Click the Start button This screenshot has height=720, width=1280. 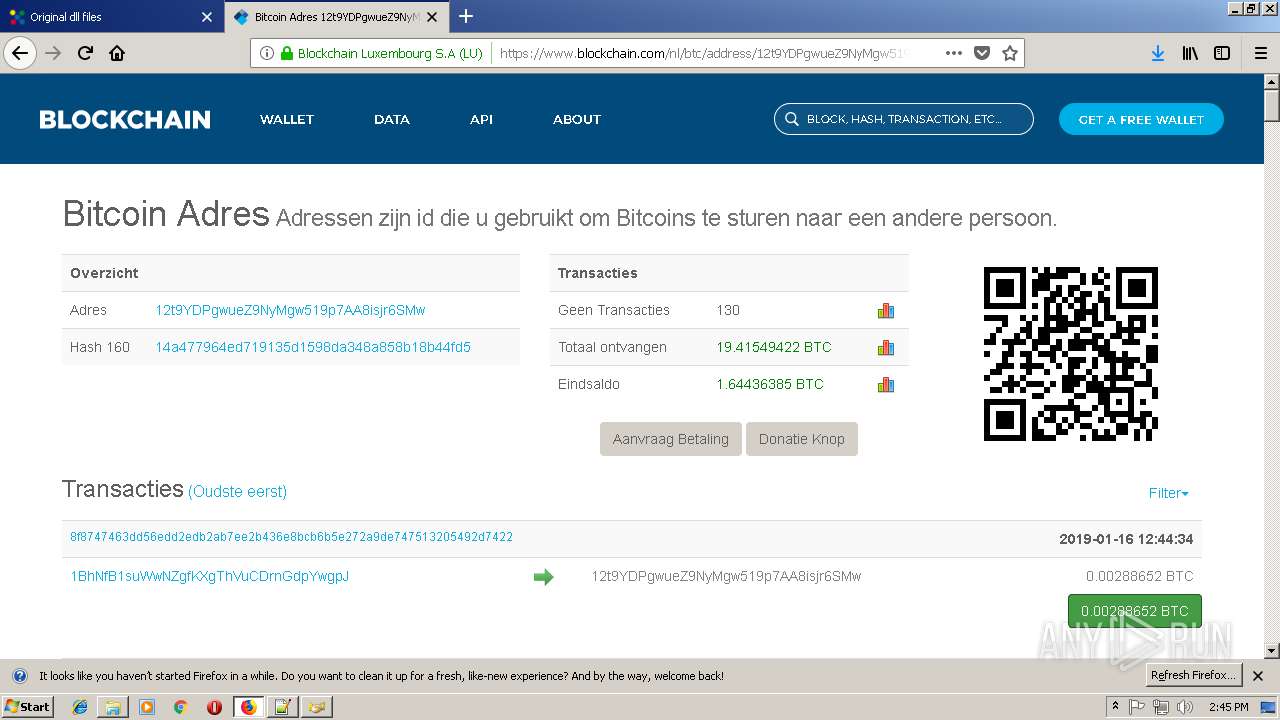[28, 707]
